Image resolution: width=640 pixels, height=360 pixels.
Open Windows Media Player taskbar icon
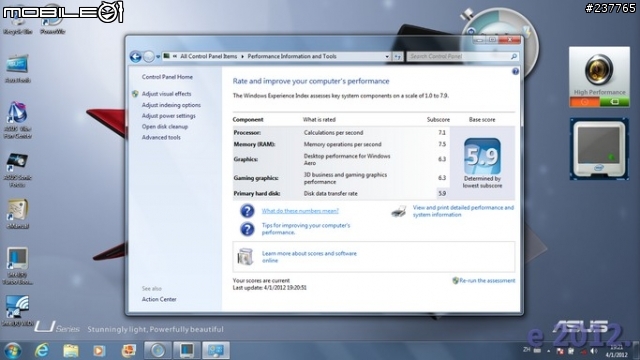tap(99, 351)
